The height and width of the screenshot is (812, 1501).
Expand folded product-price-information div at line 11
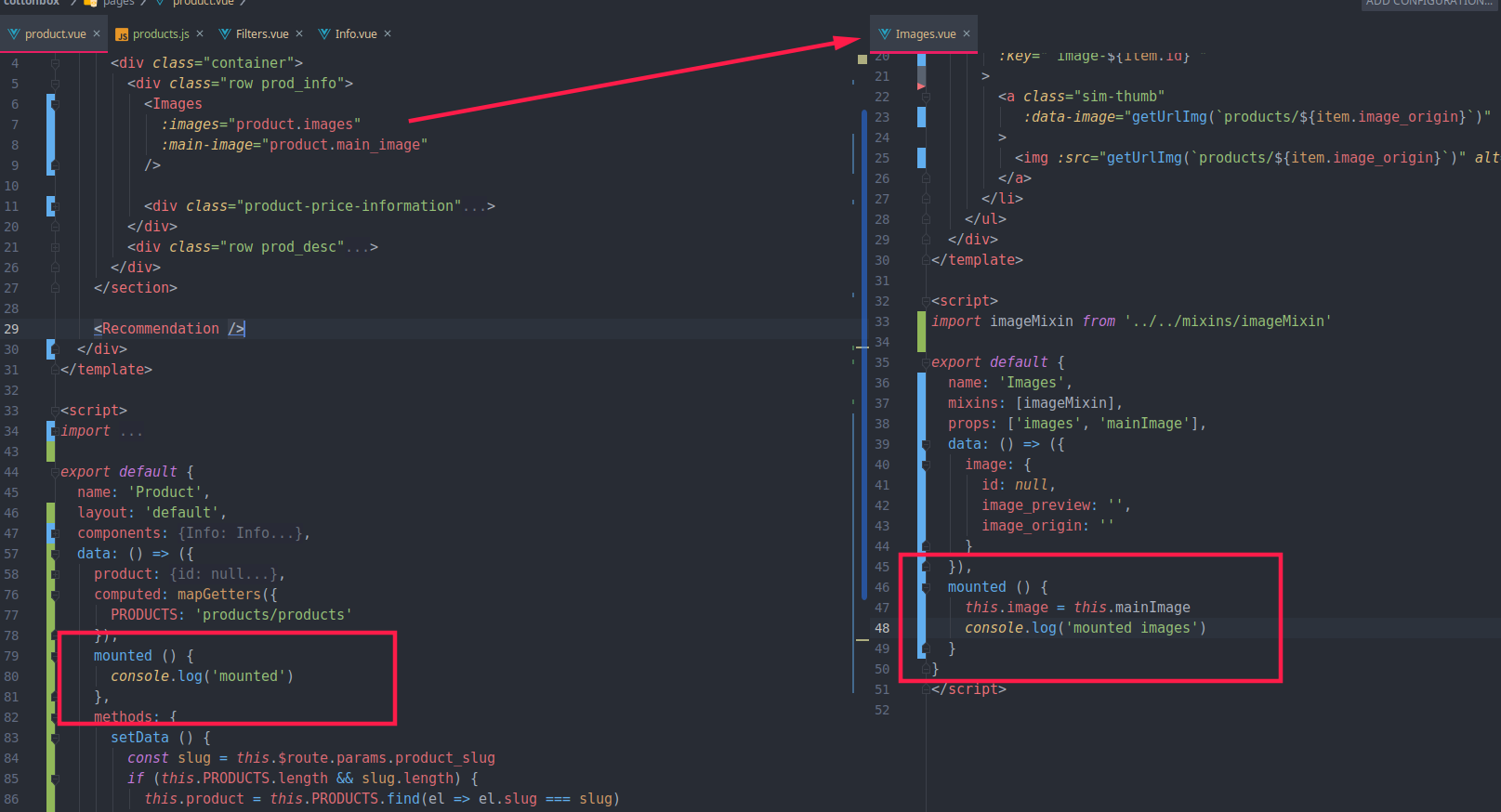tap(55, 206)
